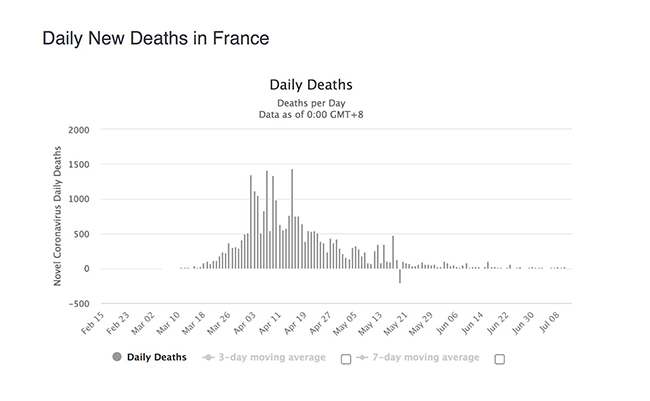Tick the checkbox after 3-day moving average
Viewport: 650px width, 401px height.
pos(346,359)
